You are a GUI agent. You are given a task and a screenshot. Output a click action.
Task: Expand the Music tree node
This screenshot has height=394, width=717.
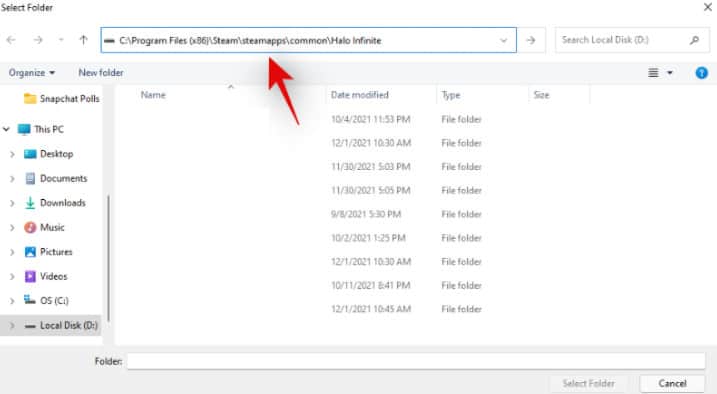tap(12, 228)
